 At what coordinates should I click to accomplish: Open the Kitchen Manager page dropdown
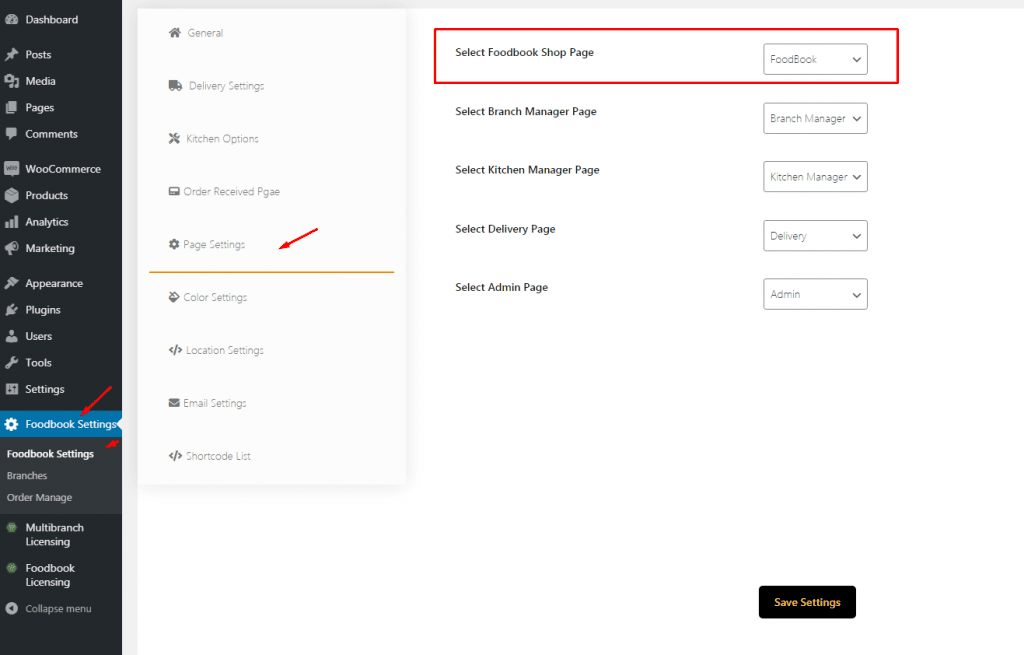(815, 177)
